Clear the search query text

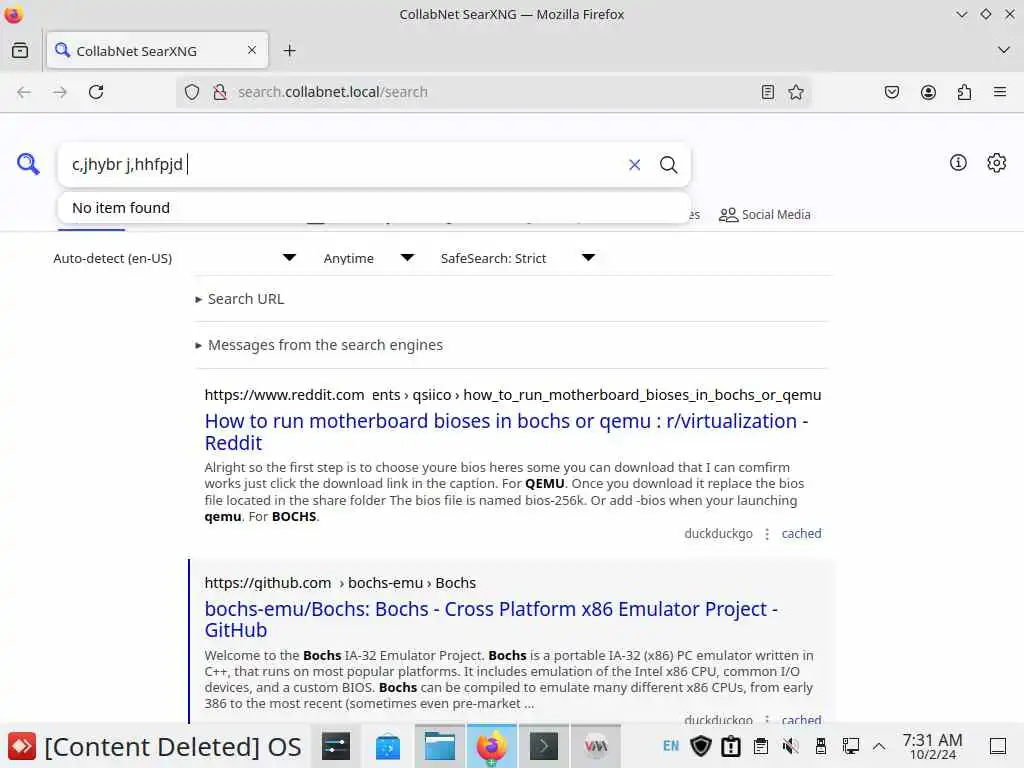pyautogui.click(x=634, y=165)
